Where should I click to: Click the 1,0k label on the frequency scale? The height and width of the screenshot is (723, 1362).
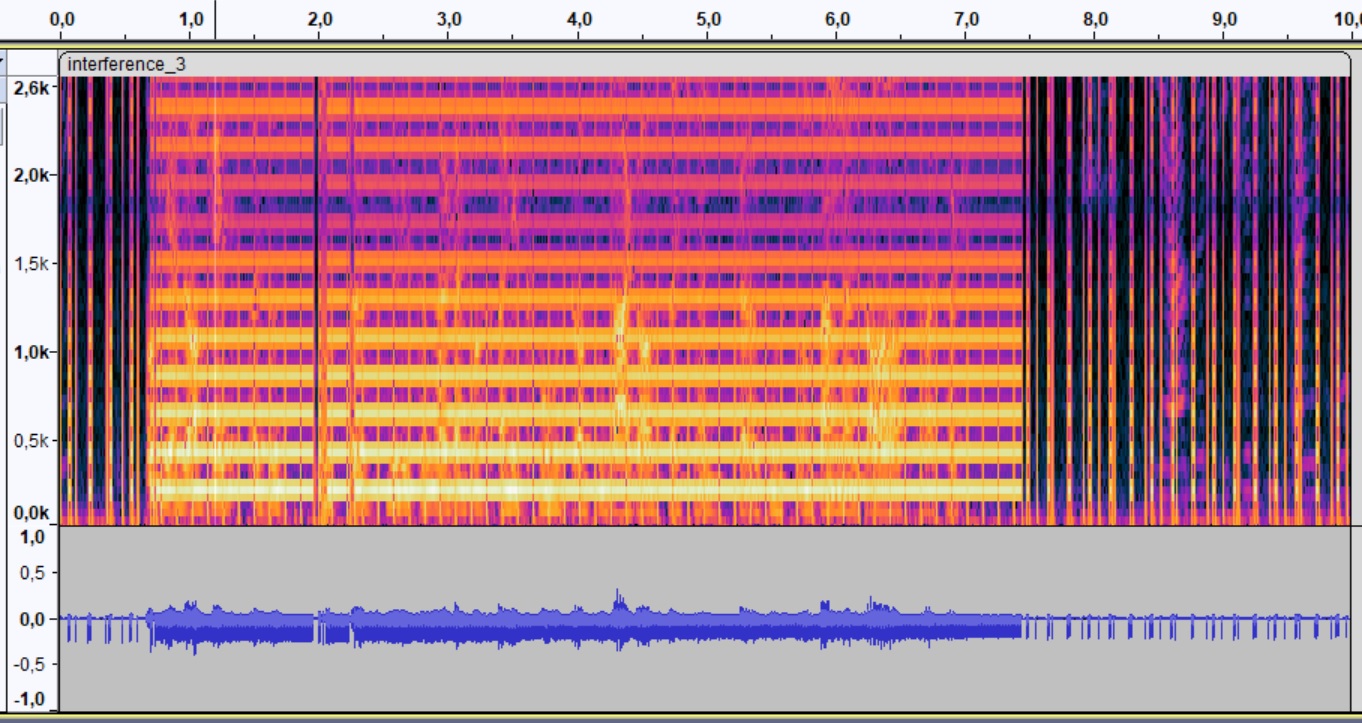(30, 352)
